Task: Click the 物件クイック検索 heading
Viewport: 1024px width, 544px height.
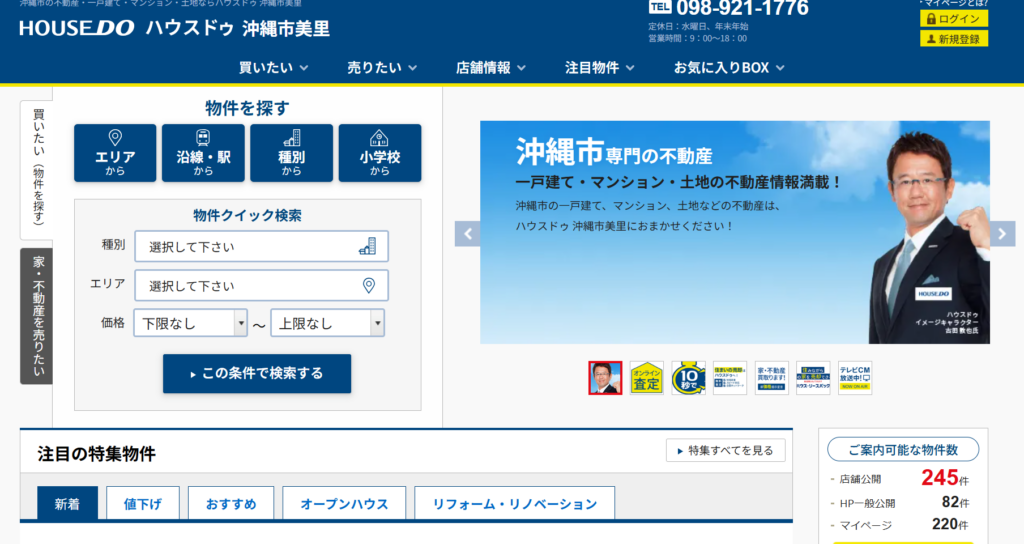Action: [248, 216]
